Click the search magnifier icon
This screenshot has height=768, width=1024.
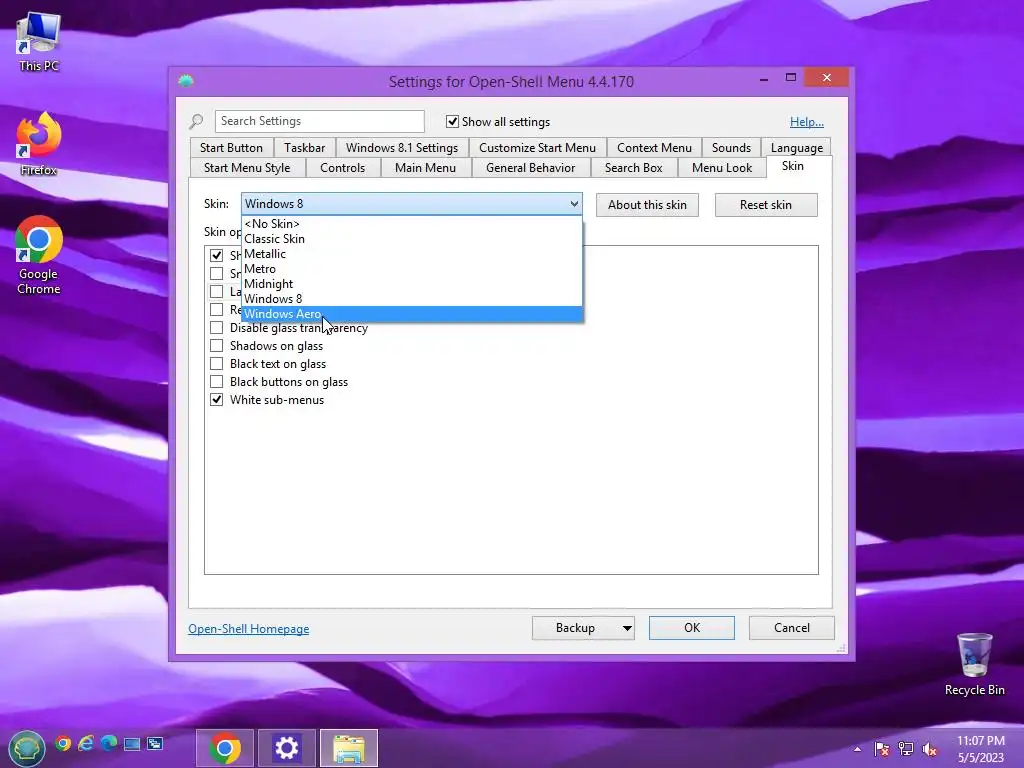coord(196,121)
